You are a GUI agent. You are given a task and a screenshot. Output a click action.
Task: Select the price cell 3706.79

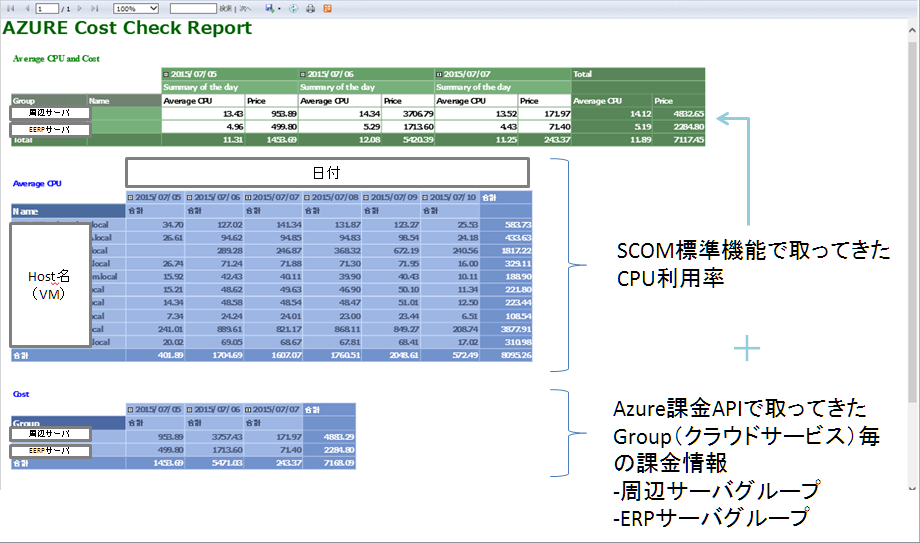click(418, 114)
